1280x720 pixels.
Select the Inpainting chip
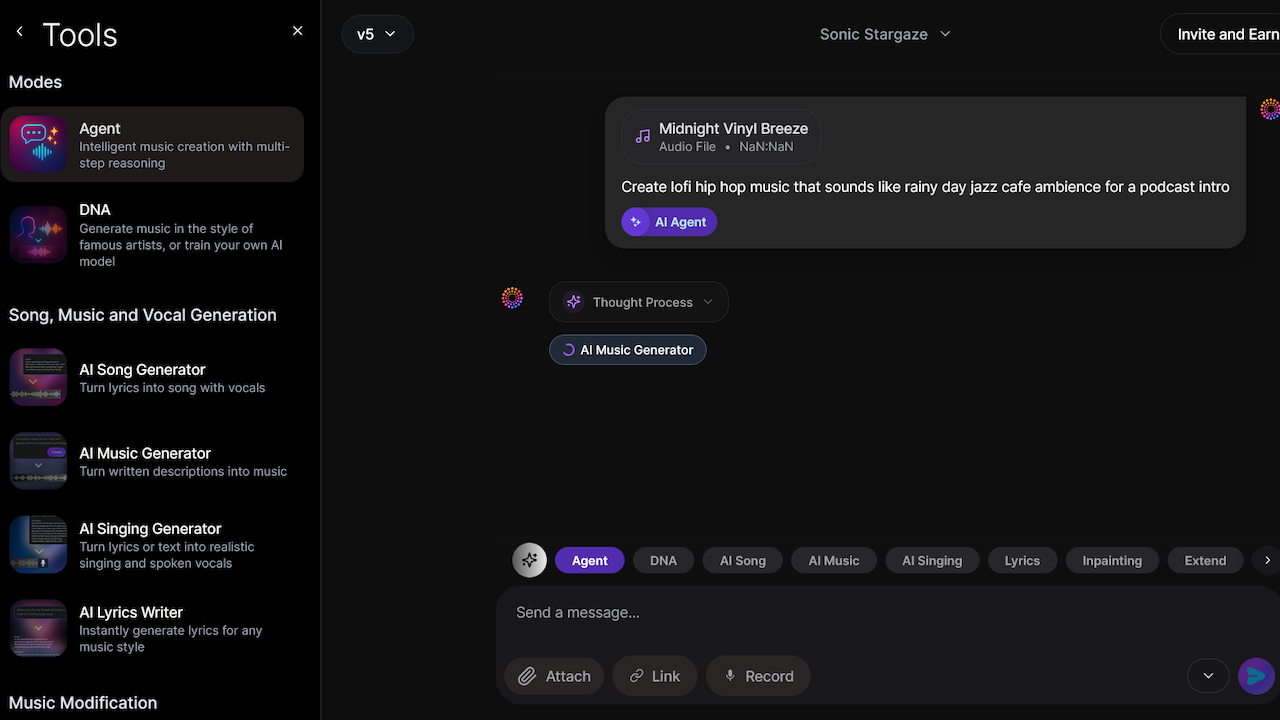(1112, 560)
